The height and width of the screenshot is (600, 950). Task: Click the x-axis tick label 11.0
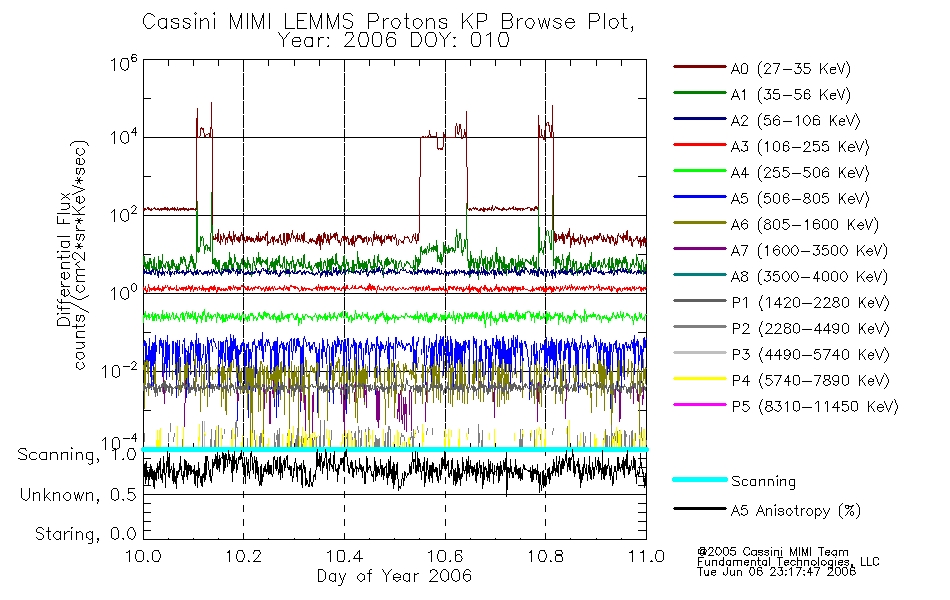coord(646,556)
